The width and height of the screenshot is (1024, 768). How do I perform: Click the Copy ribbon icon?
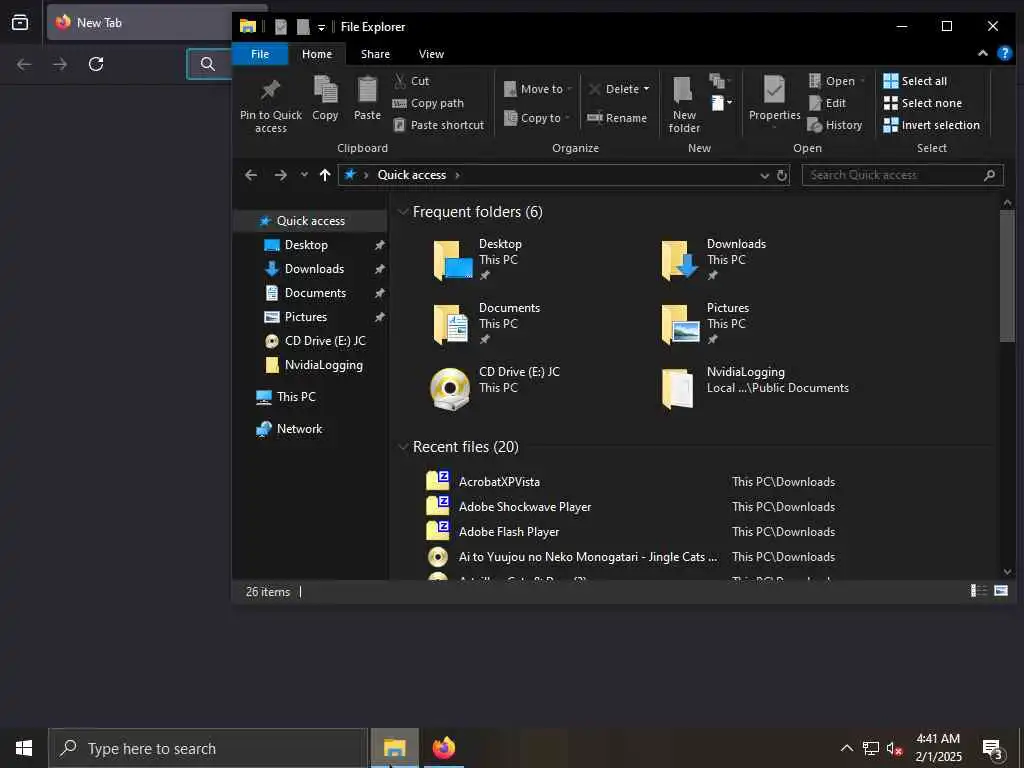[325, 90]
